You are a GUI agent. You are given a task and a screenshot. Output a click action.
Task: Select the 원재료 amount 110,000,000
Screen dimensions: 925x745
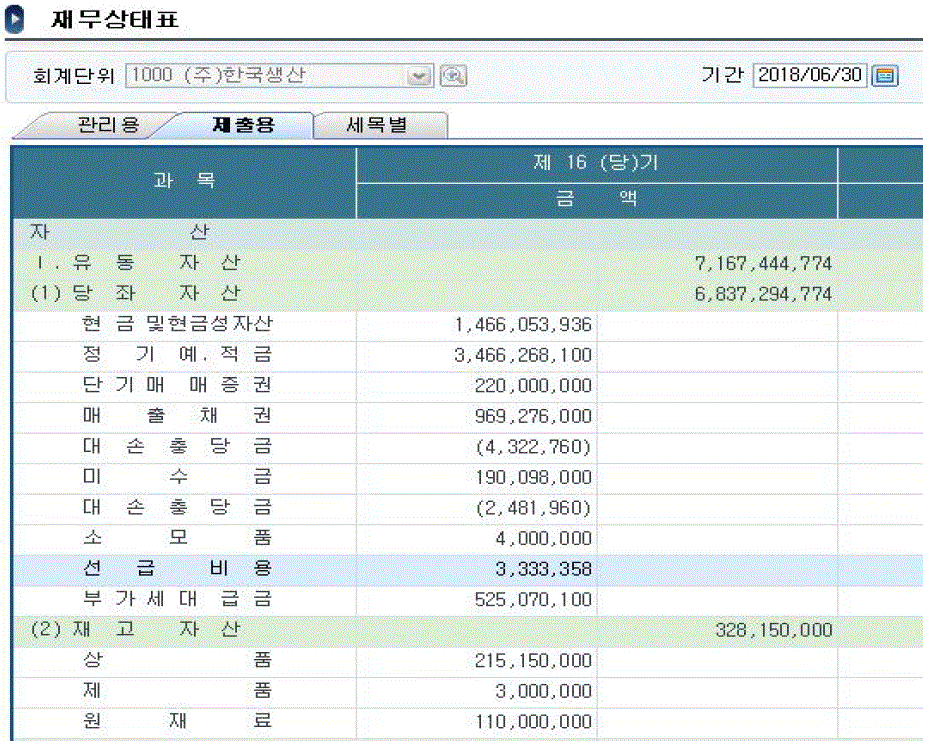(532, 722)
